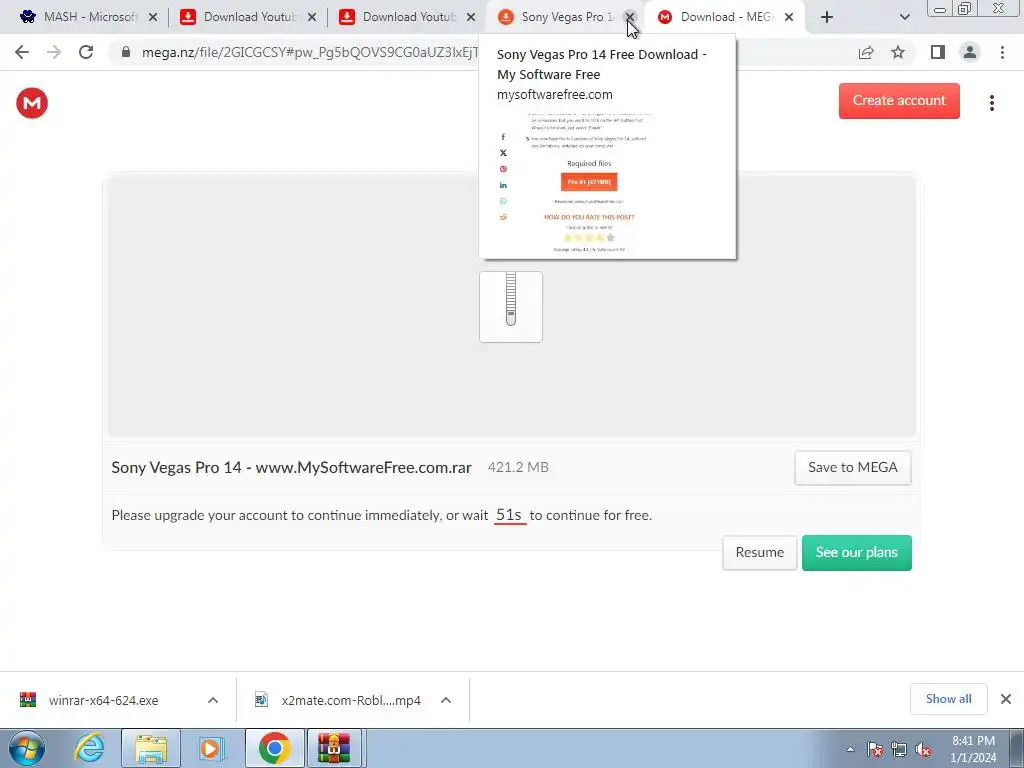Click Save to MEGA button
The width and height of the screenshot is (1024, 768).
coord(852,468)
